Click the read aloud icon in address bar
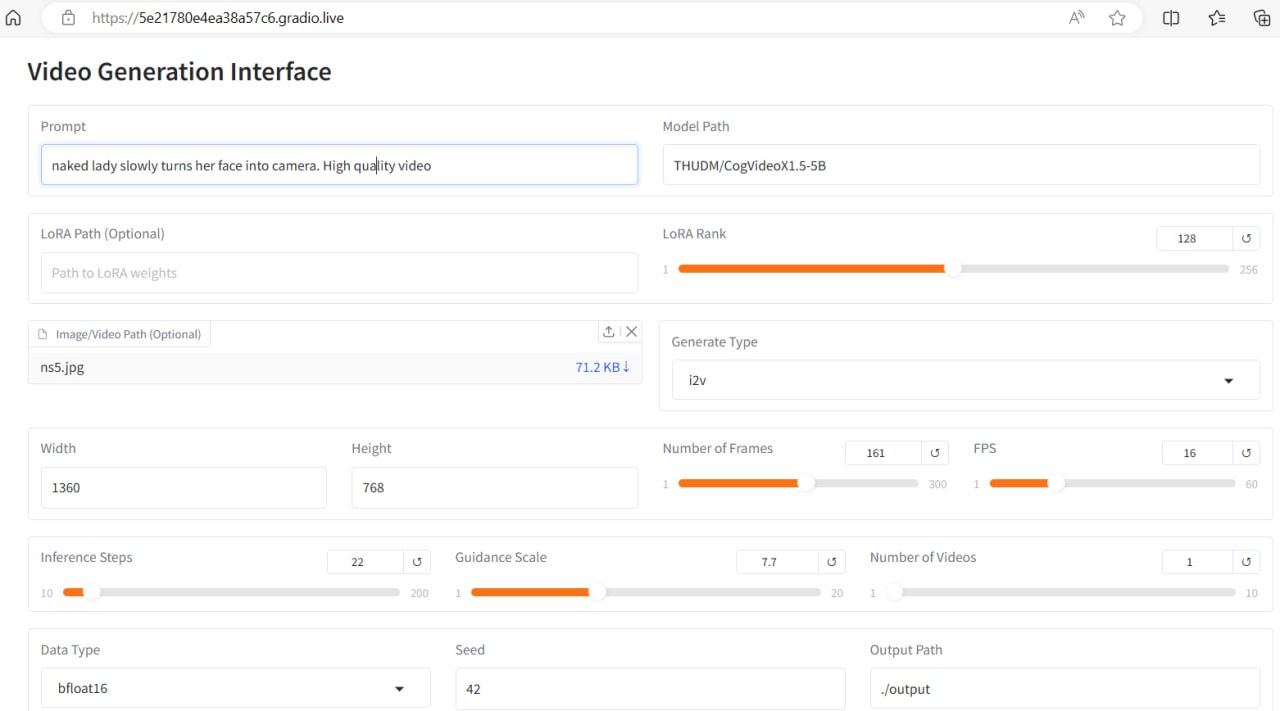 1077,18
